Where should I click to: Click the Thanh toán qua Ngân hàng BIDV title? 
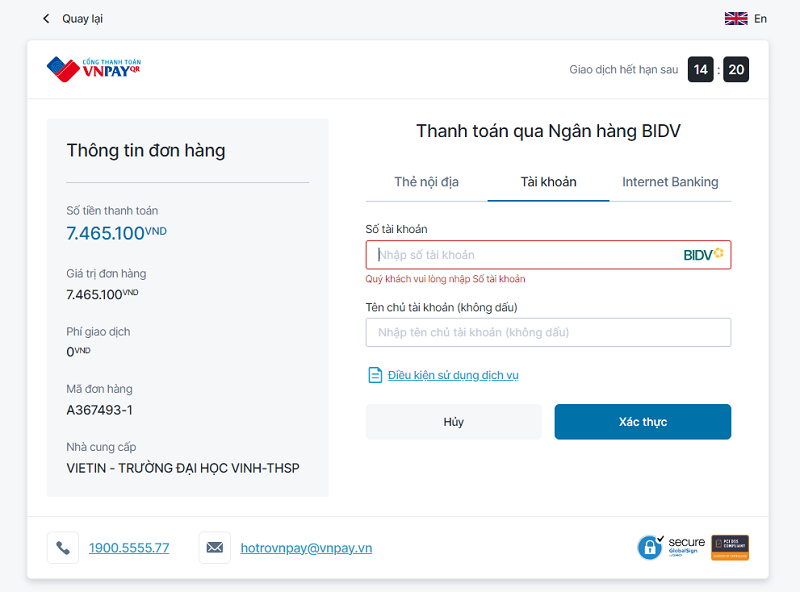pyautogui.click(x=548, y=131)
